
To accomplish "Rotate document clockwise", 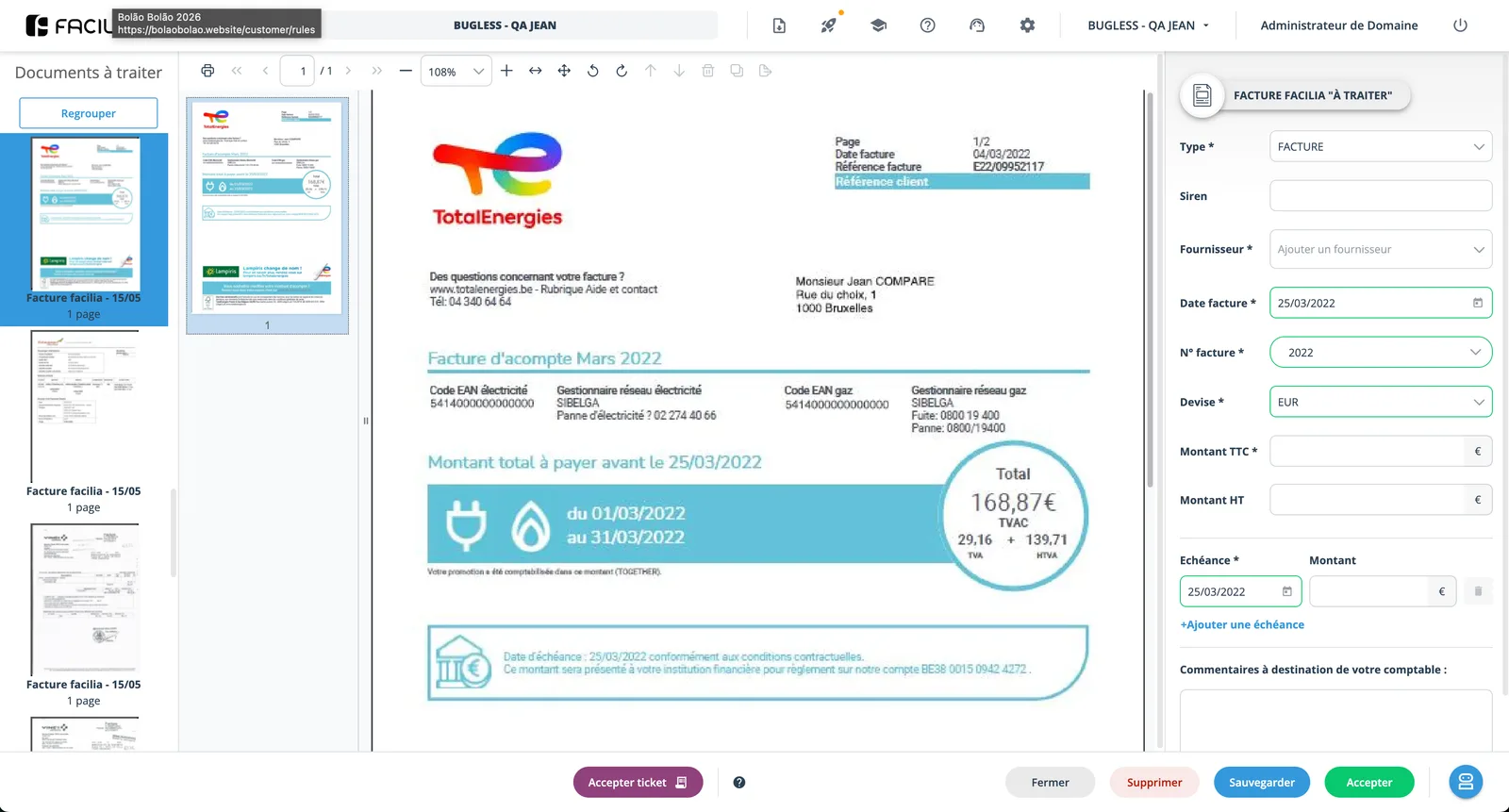I will tap(622, 71).
